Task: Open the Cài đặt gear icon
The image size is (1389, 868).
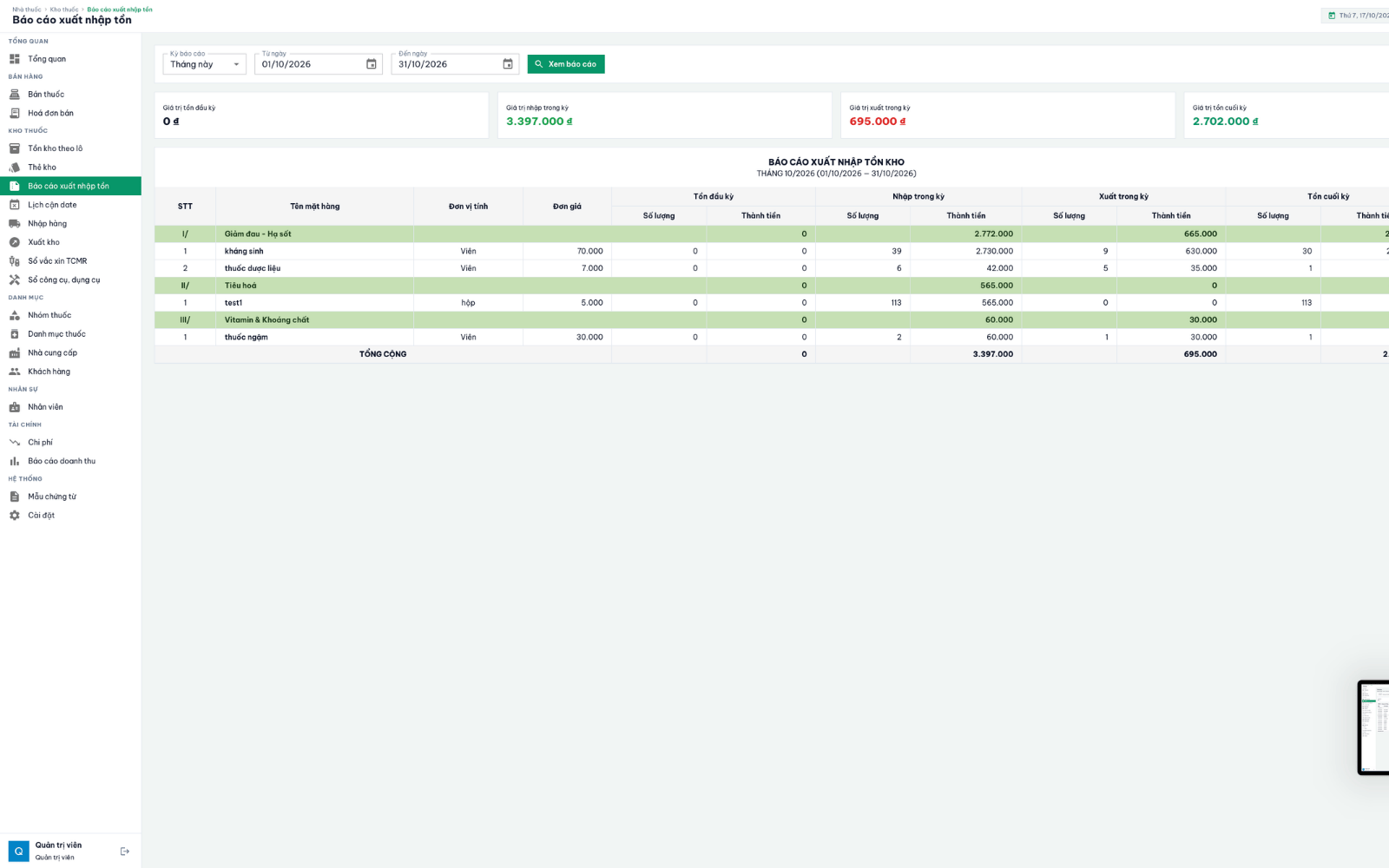Action: tap(14, 515)
